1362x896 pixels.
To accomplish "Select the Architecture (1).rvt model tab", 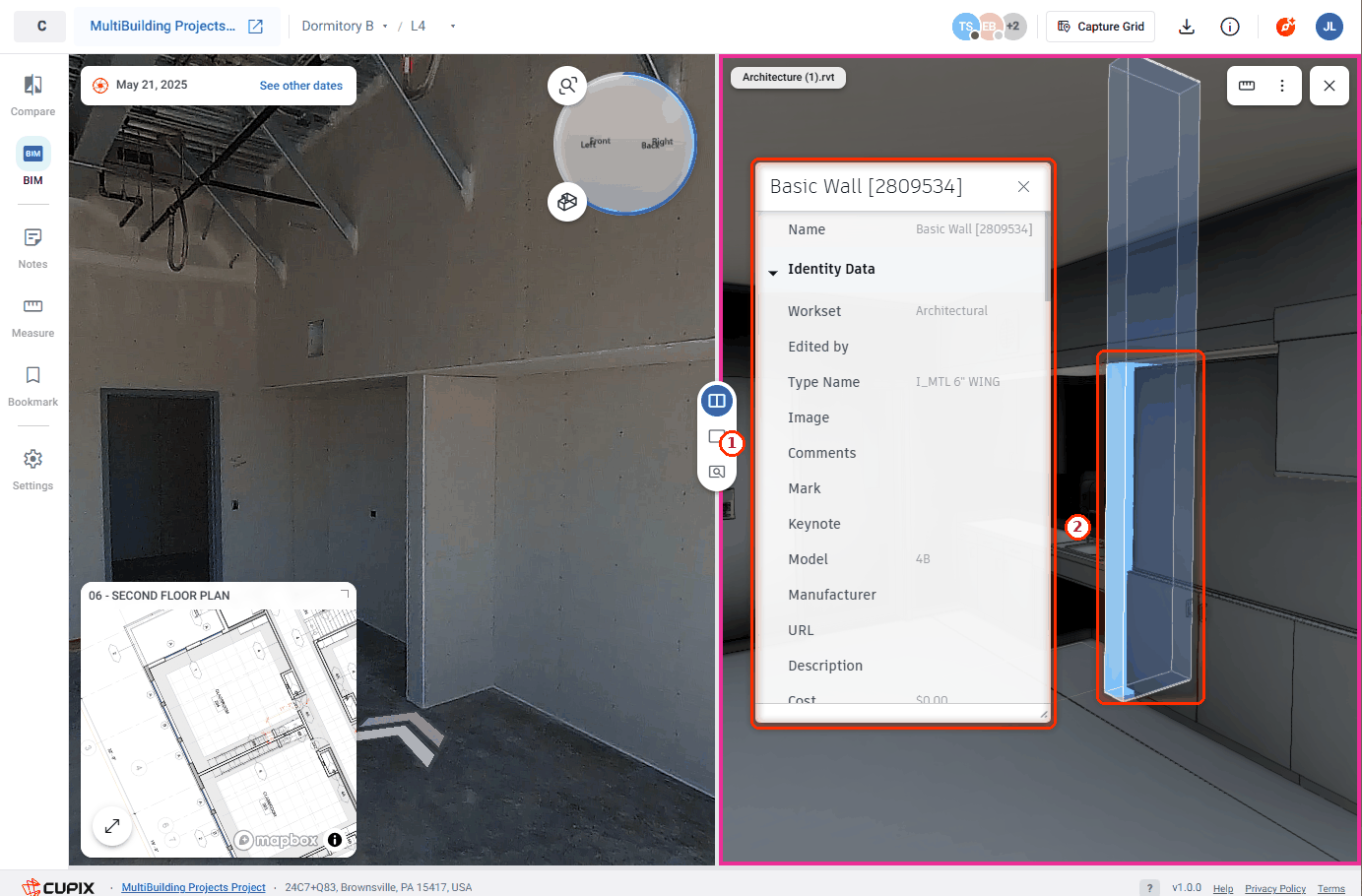I will click(x=788, y=77).
